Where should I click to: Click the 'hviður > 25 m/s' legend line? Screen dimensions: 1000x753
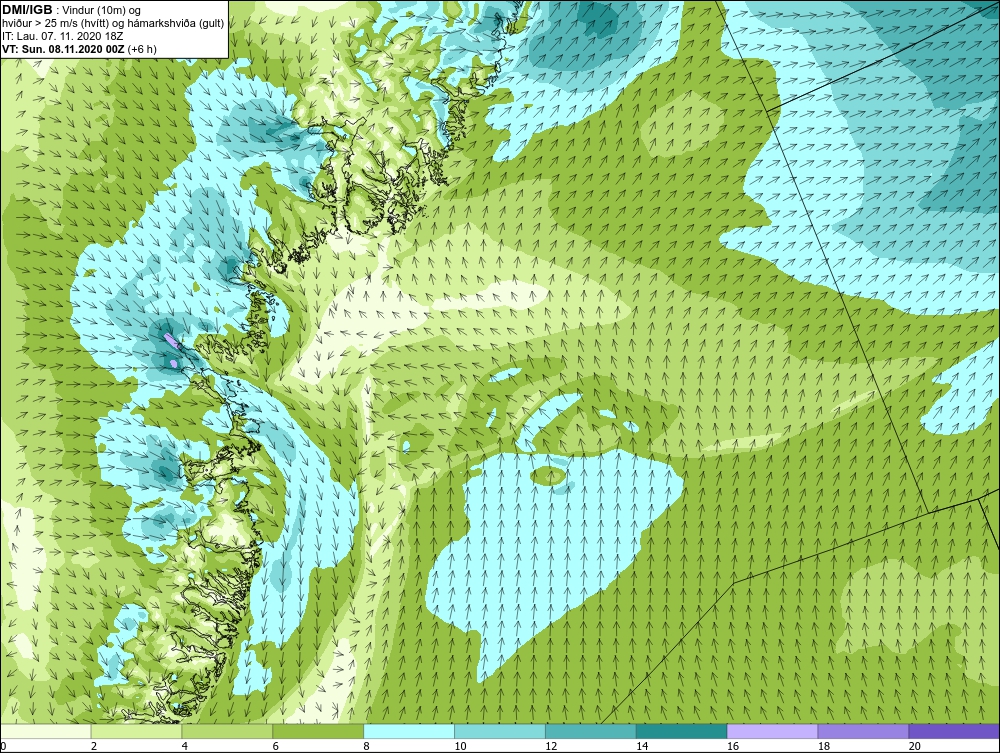[x=114, y=23]
